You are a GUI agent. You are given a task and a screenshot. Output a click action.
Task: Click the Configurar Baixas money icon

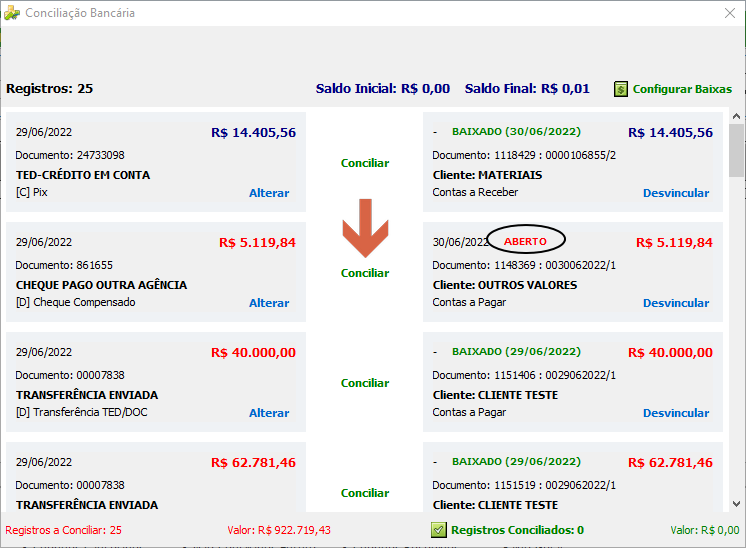[x=620, y=89]
